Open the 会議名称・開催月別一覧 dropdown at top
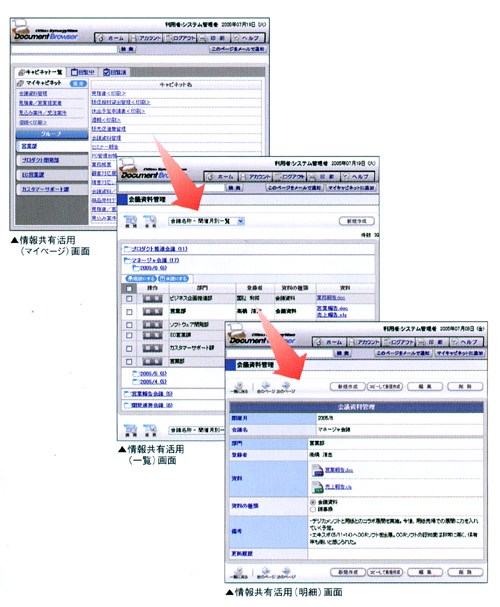This screenshot has width=500, height=607. 206,221
